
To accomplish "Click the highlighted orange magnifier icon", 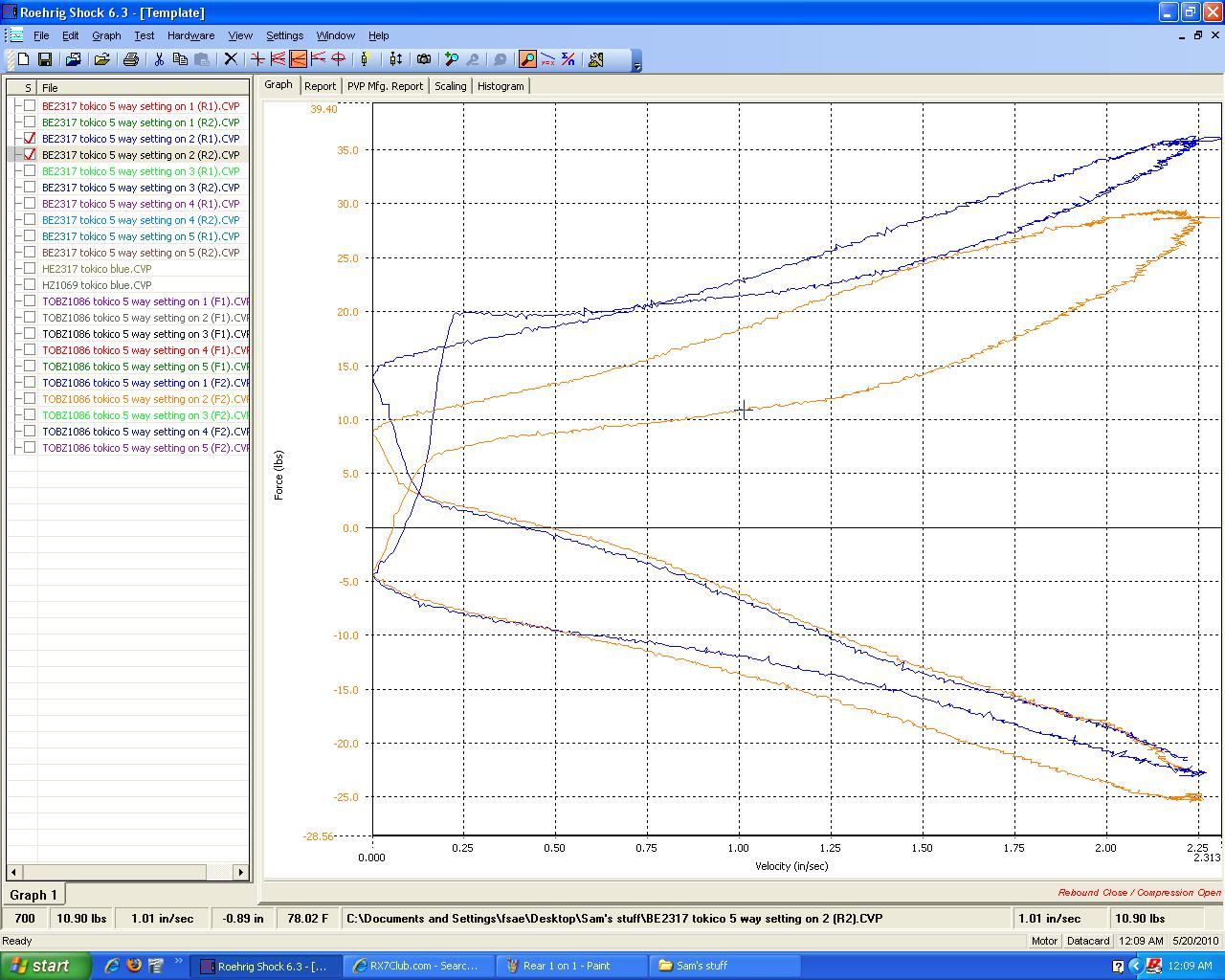I will click(527, 59).
